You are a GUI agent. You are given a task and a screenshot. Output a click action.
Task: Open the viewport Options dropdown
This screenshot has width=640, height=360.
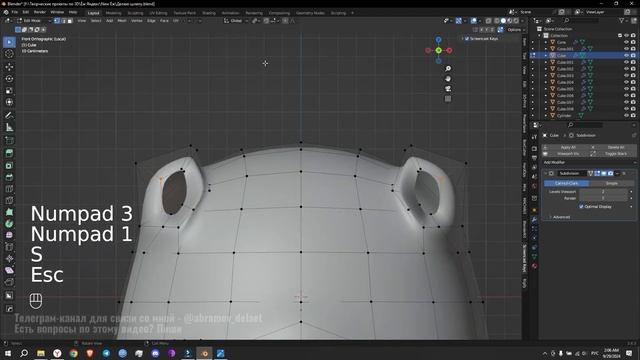pos(516,30)
